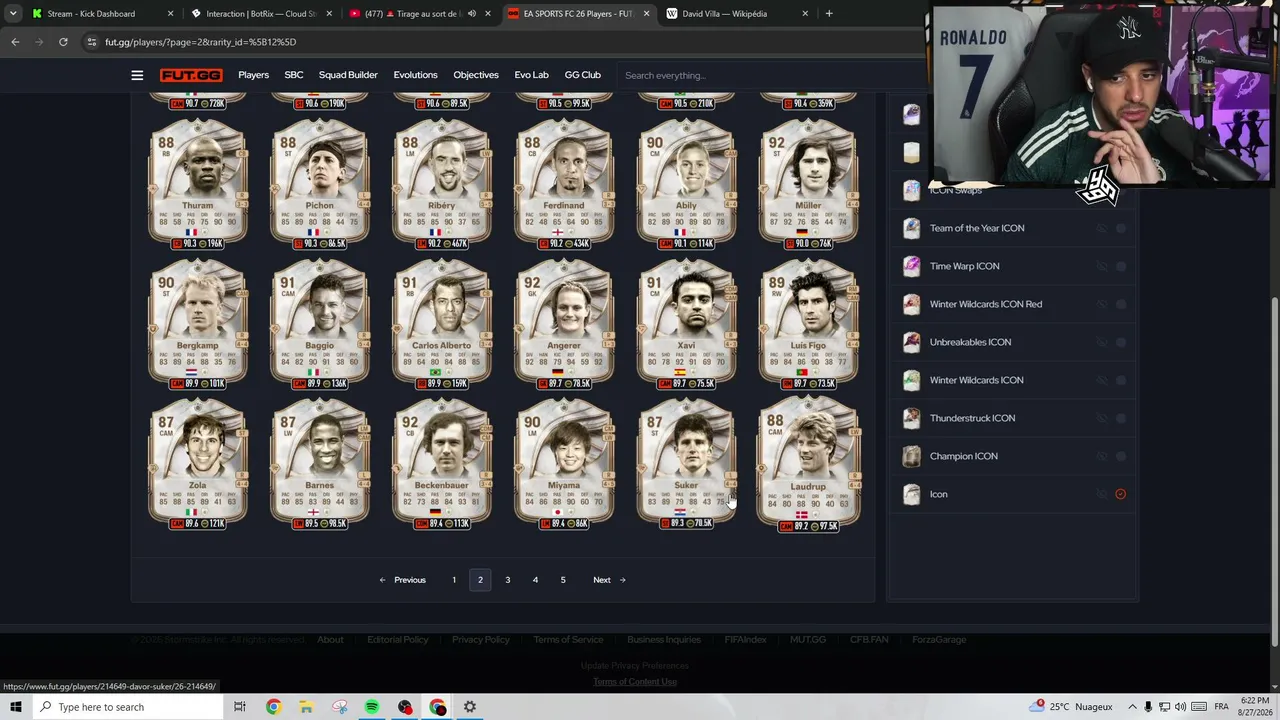Expand the tab search dropdown
This screenshot has width=1280, height=720.
13,14
